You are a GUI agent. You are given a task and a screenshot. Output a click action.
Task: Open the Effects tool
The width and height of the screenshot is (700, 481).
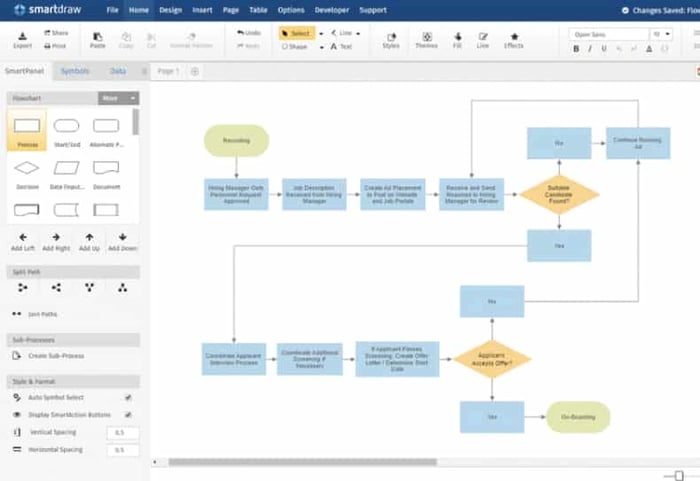513,37
